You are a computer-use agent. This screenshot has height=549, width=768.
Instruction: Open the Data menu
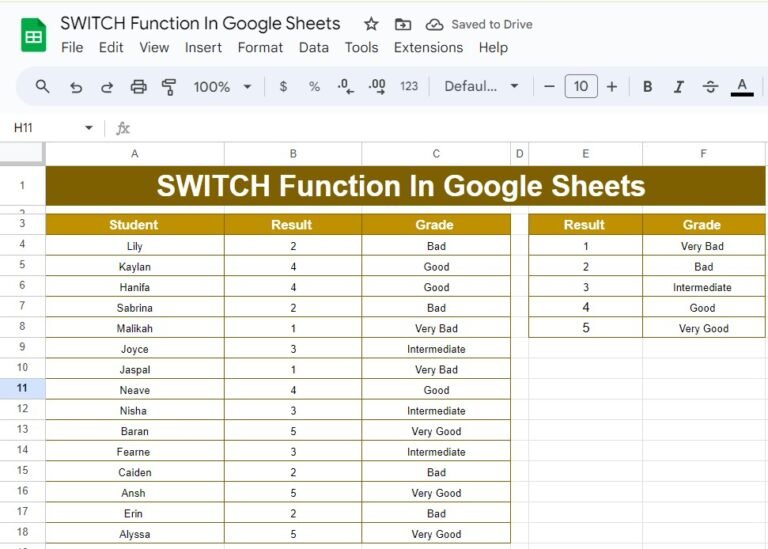tap(313, 48)
